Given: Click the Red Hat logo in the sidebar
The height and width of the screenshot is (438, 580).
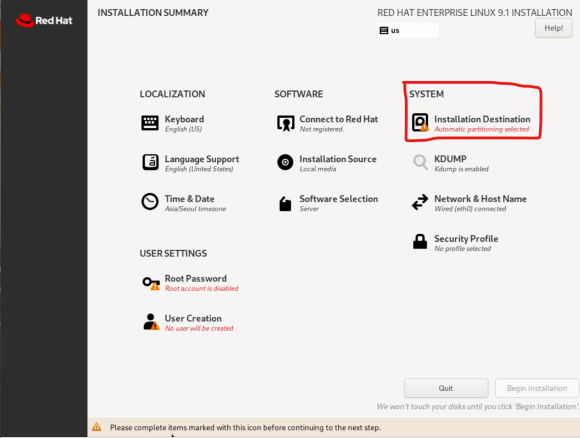Looking at the screenshot, I should coord(44,21).
